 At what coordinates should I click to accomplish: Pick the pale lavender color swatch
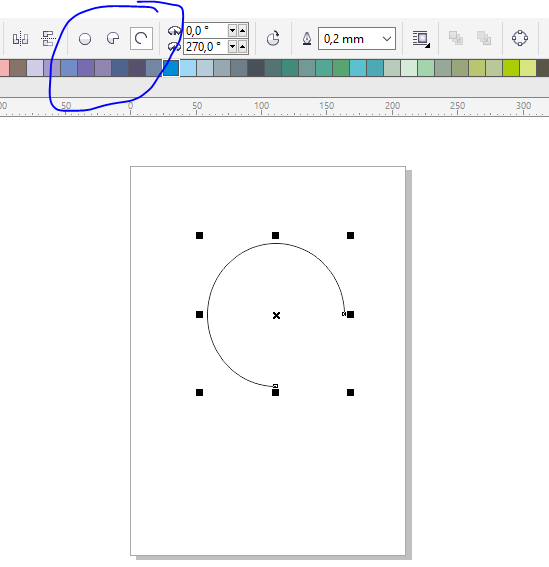pyautogui.click(x=35, y=68)
